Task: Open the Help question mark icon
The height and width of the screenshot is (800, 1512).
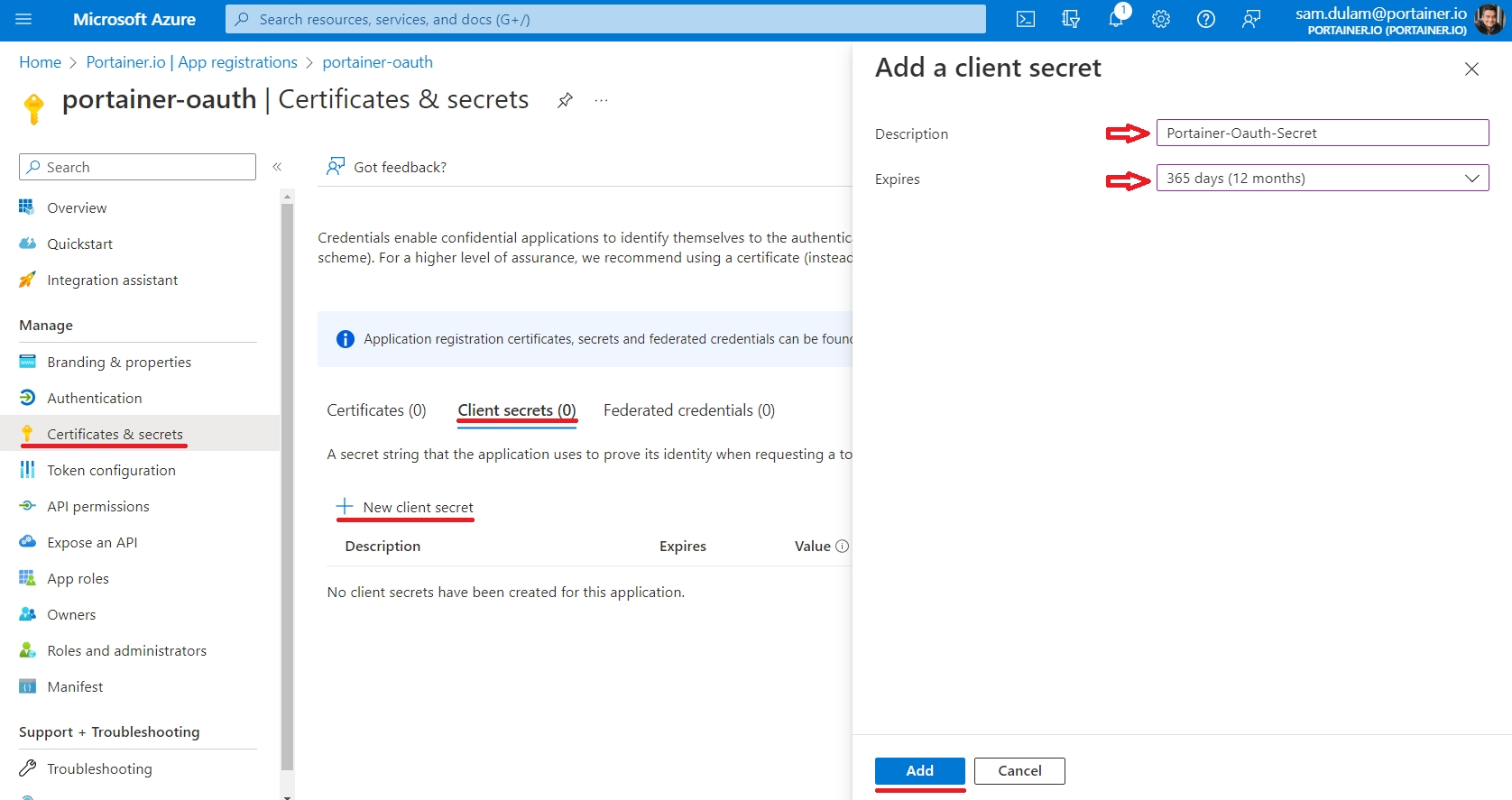Action: tap(1206, 20)
